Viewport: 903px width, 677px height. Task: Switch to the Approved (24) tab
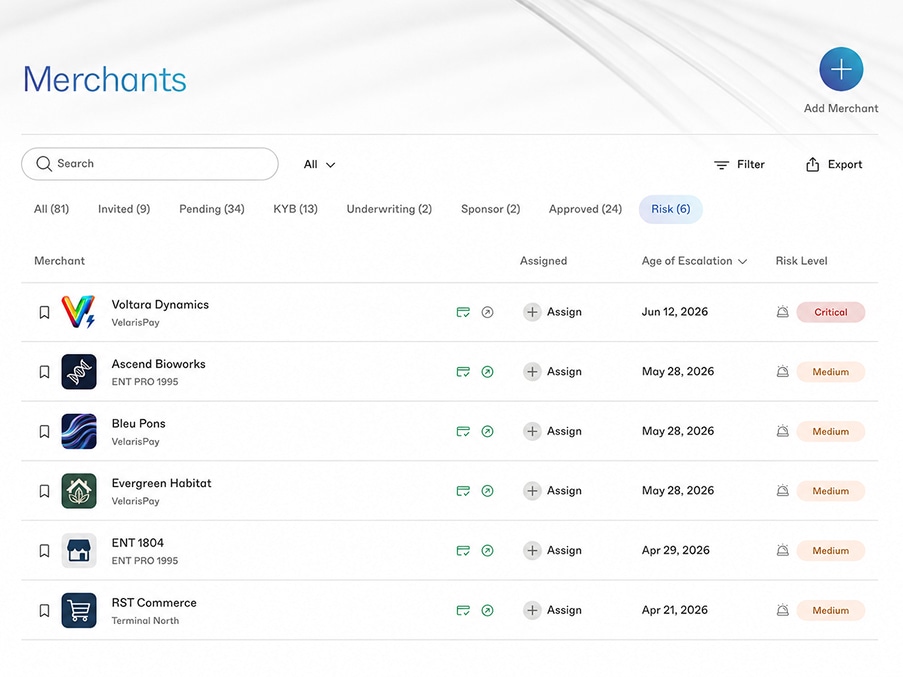click(585, 209)
